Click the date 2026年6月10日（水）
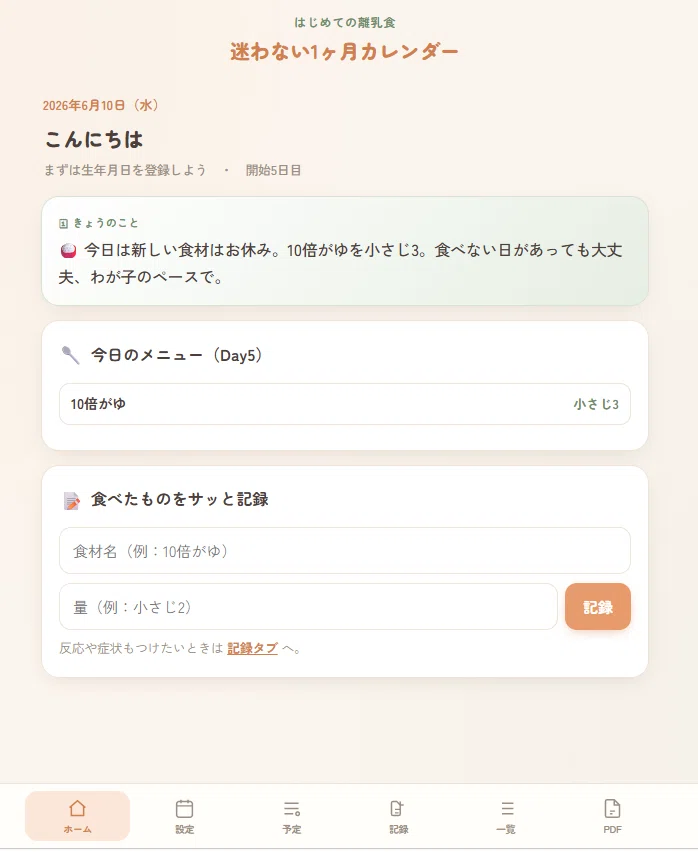The width and height of the screenshot is (698, 852). (x=101, y=105)
